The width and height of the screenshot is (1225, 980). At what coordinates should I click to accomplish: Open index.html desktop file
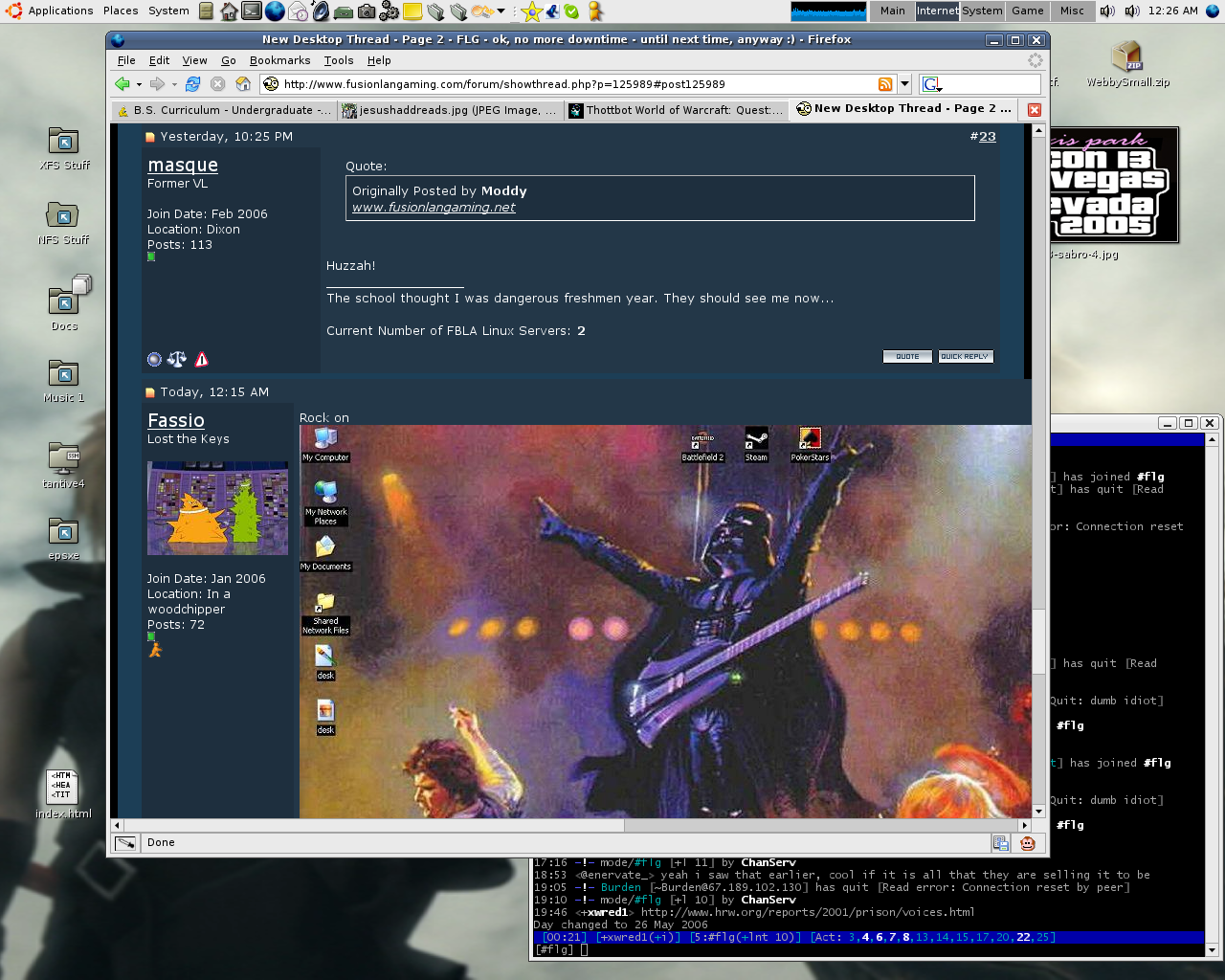tap(63, 794)
